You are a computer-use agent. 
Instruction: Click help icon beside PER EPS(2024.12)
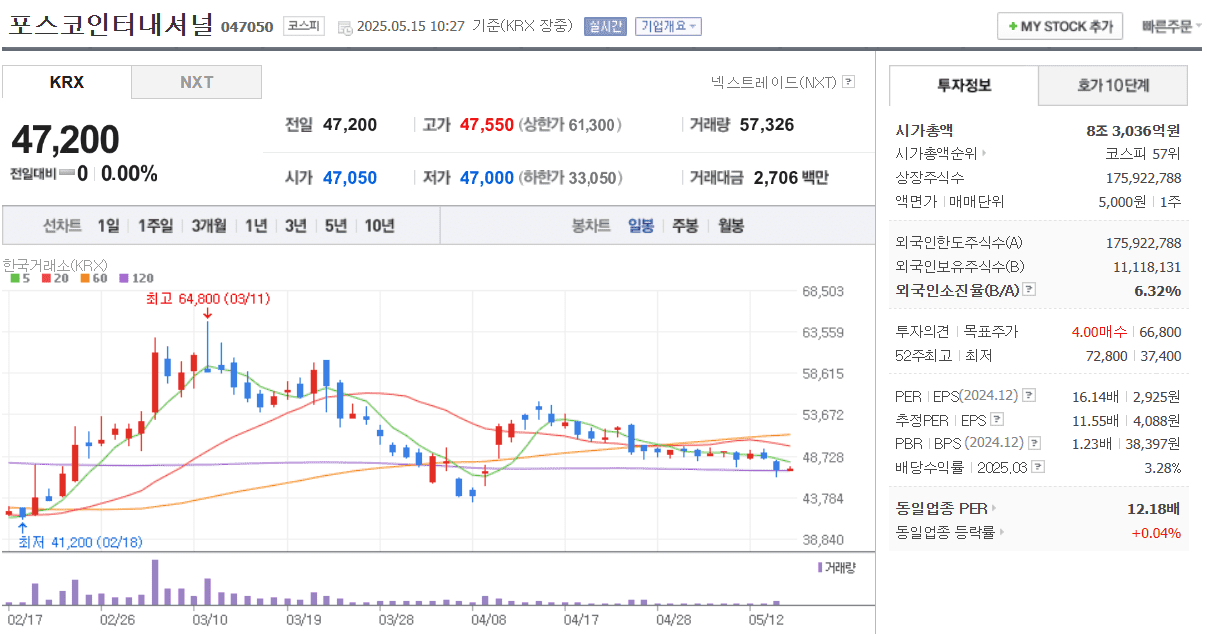(x=1029, y=396)
